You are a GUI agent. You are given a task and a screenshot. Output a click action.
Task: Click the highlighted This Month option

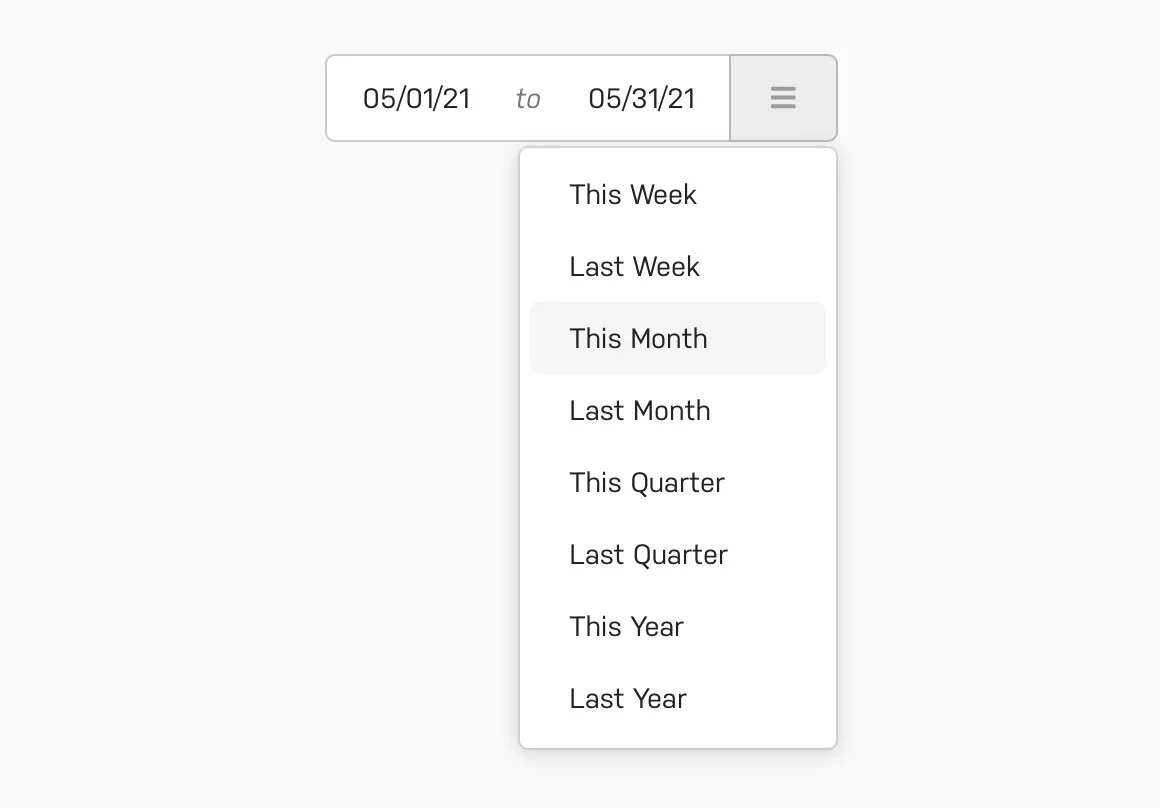point(638,338)
